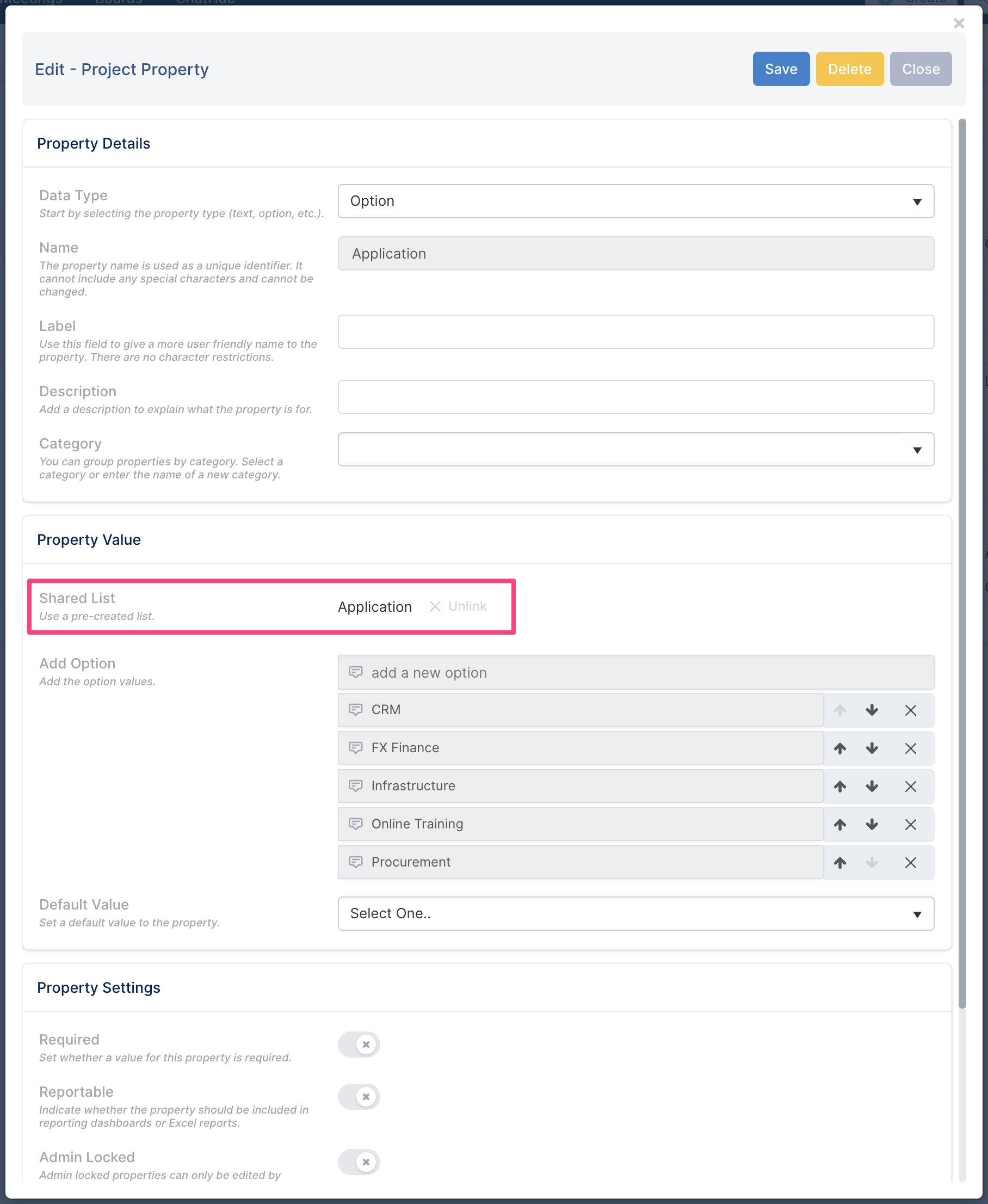
Task: Toggle the Reportable switch
Action: 359,1096
